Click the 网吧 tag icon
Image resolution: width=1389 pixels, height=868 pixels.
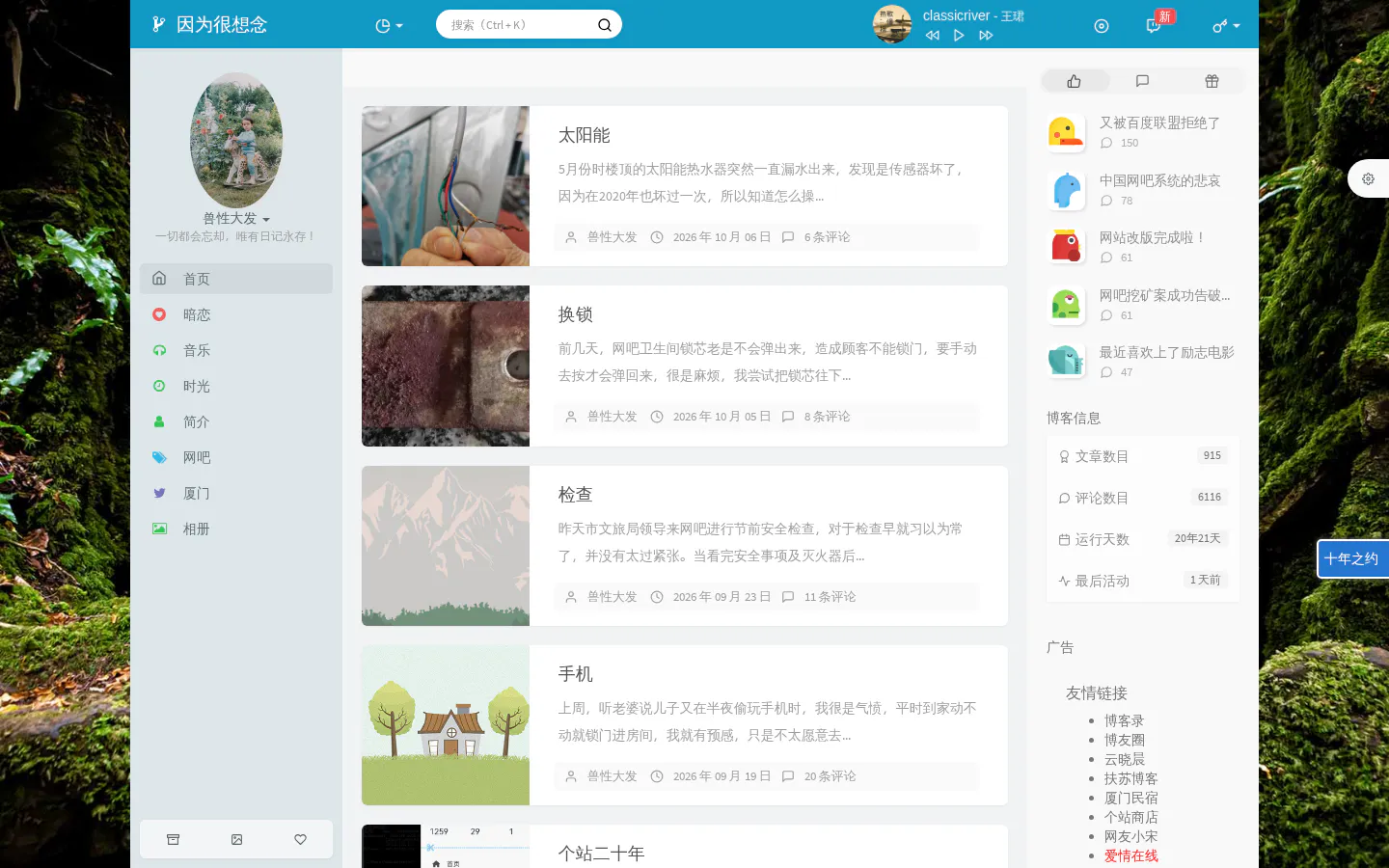coord(159,457)
